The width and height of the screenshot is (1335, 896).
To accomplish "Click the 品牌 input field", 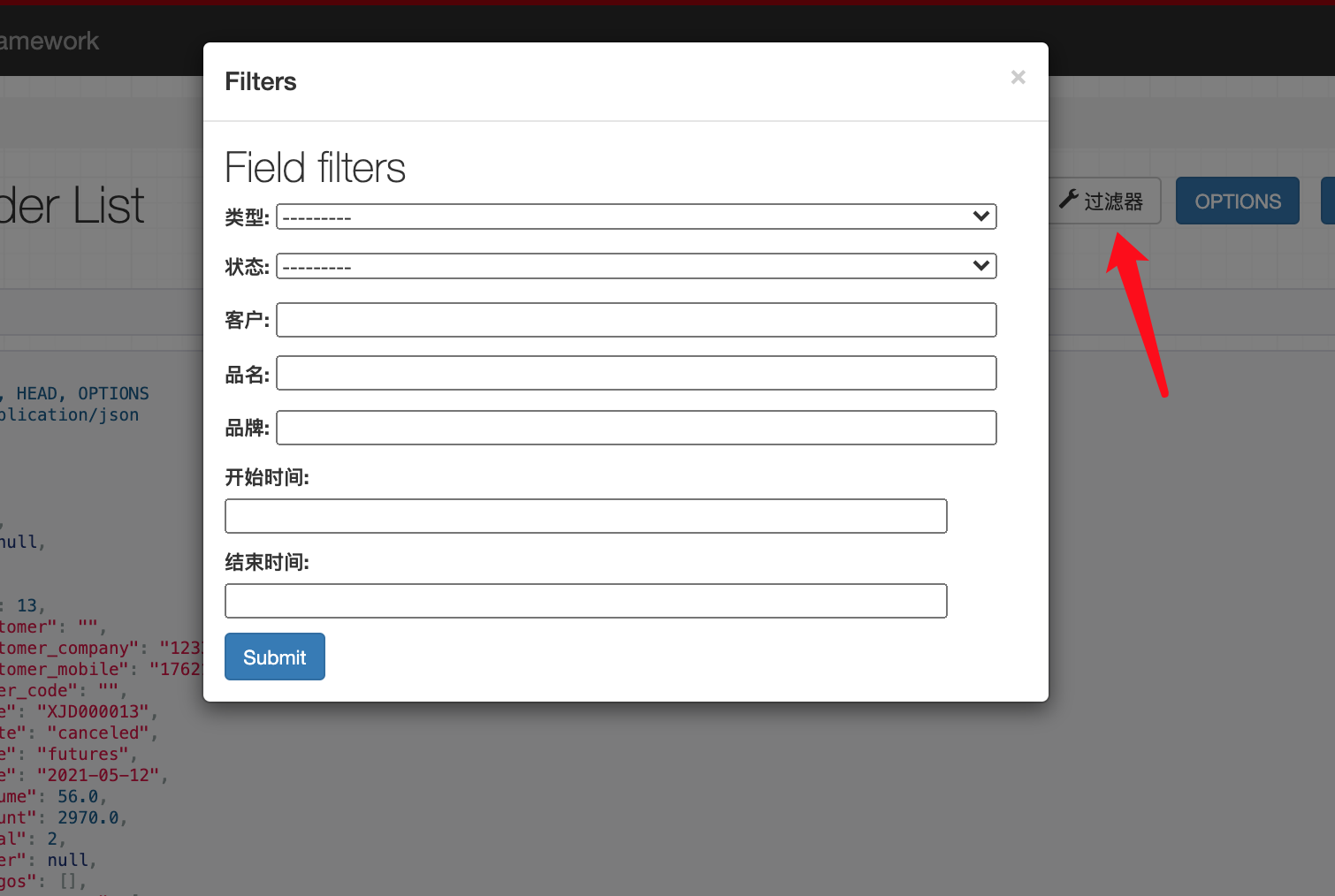I will tap(636, 428).
